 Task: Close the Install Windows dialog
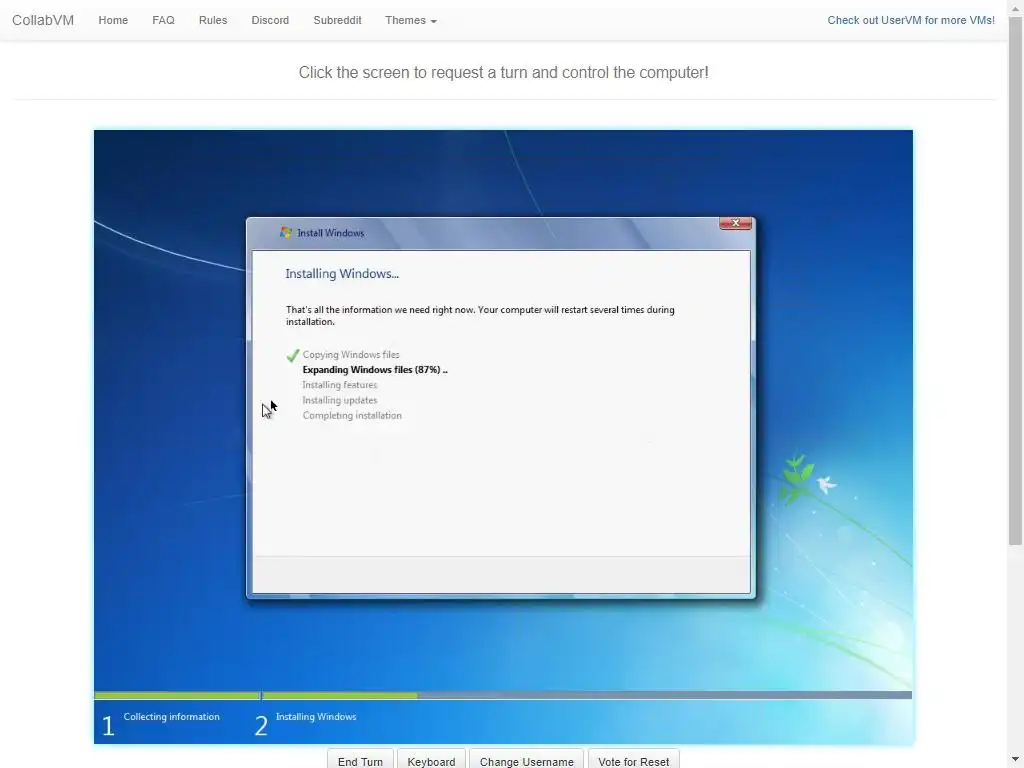click(735, 223)
